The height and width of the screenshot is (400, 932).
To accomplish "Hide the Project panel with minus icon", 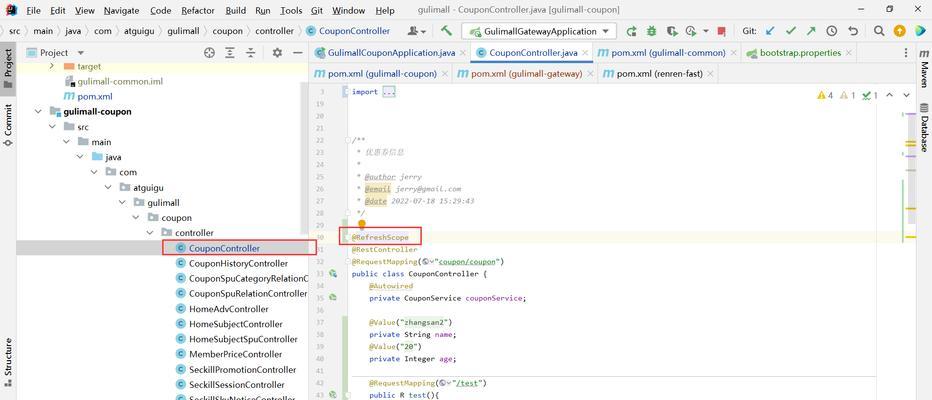I will [298, 53].
